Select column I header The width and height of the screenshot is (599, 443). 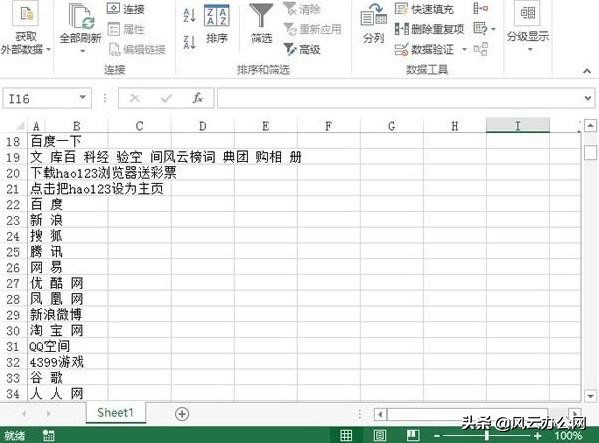point(518,126)
